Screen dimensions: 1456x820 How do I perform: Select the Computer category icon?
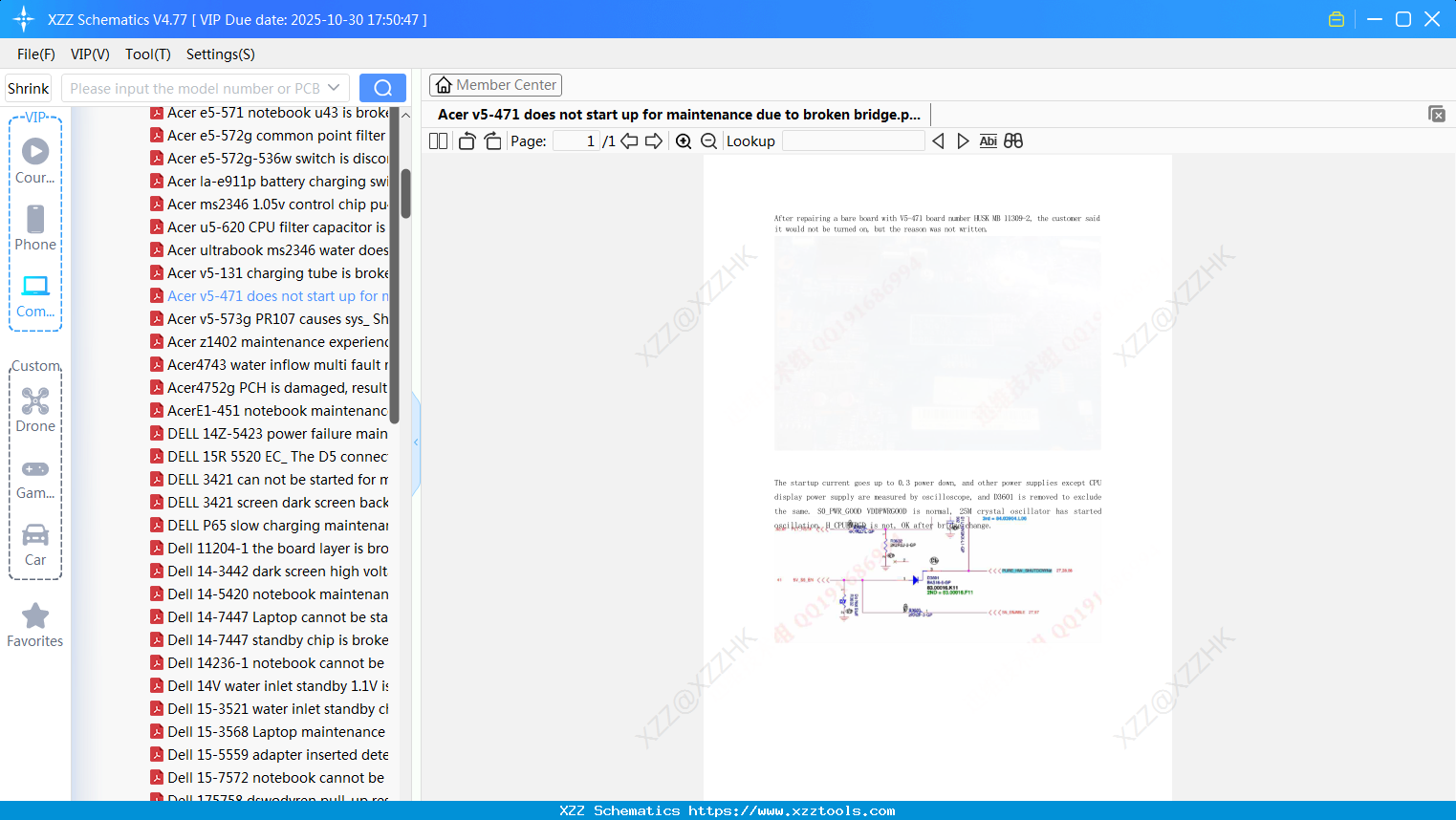point(35,295)
